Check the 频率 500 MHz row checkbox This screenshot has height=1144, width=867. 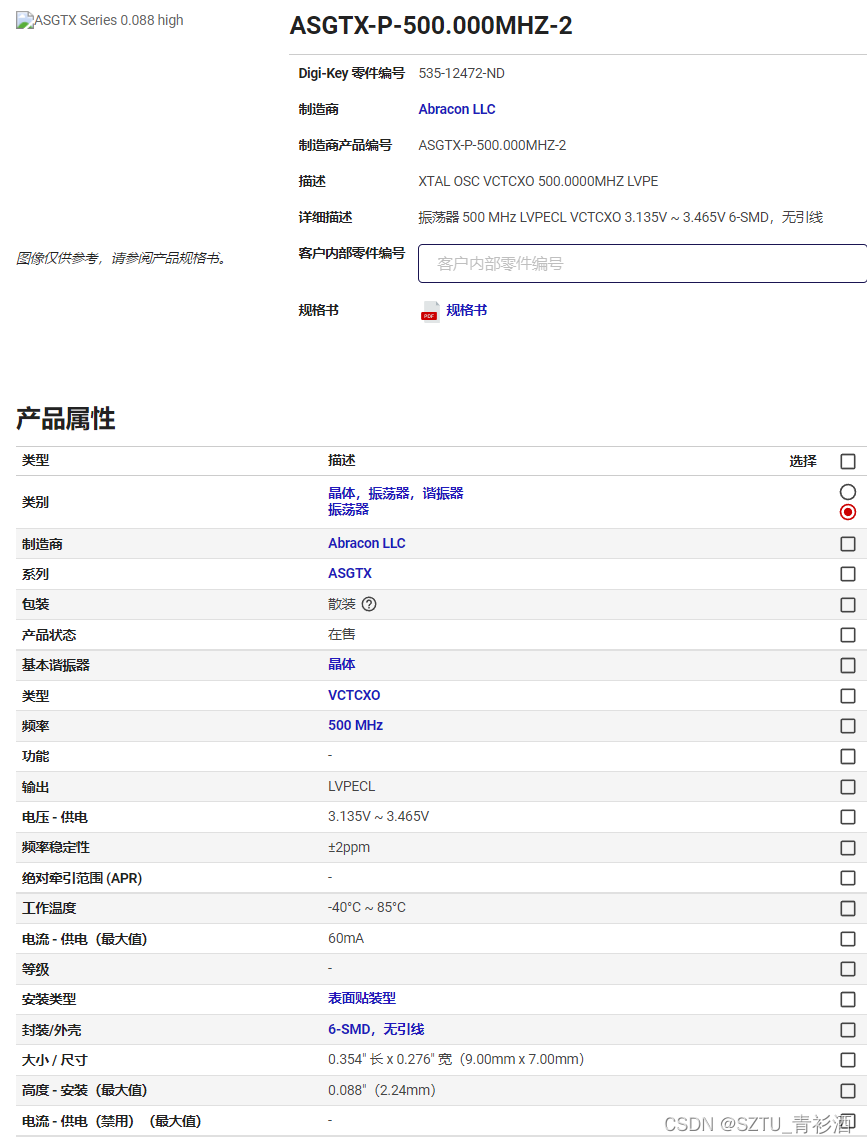848,726
